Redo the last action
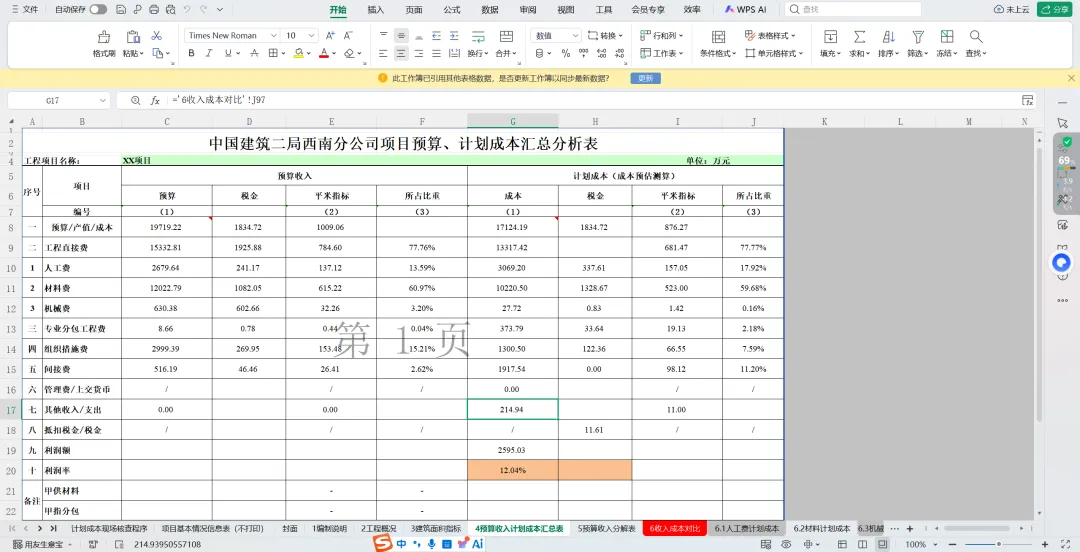Screen dimensions: 1080x552 click(x=203, y=9)
